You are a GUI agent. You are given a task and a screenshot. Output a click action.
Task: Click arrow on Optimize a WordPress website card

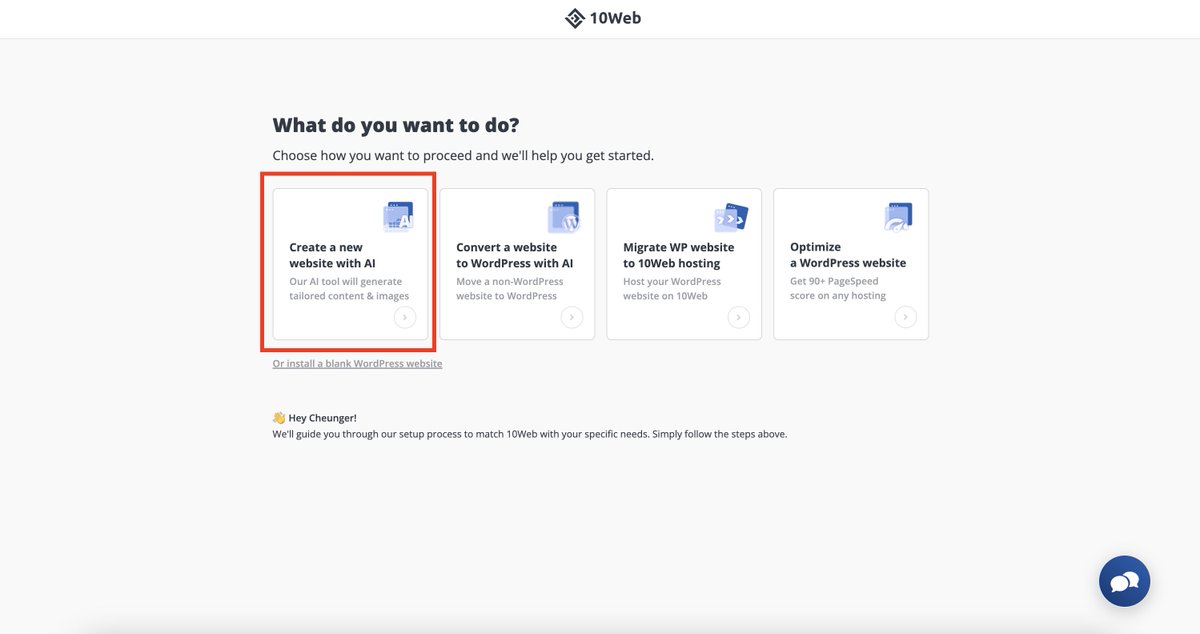(x=905, y=317)
